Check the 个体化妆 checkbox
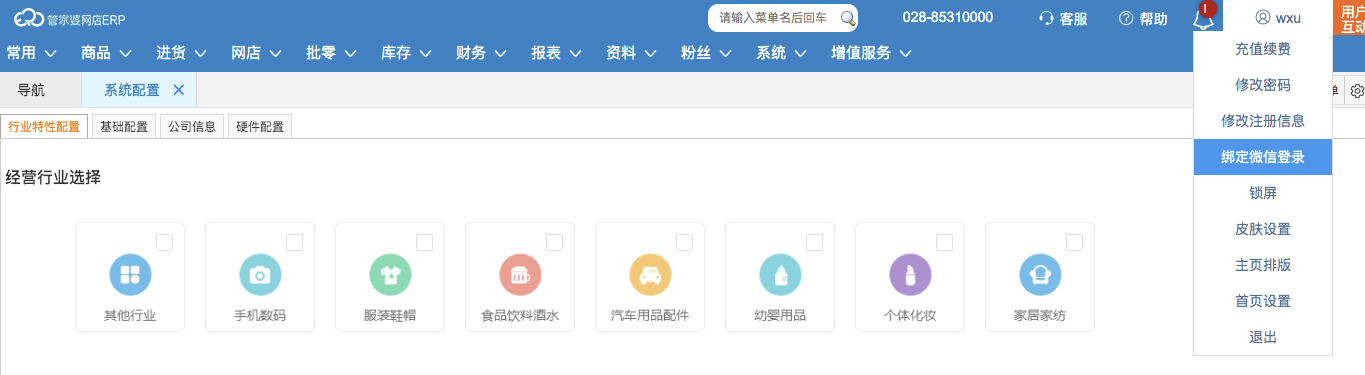This screenshot has height=375, width=1365. click(944, 242)
